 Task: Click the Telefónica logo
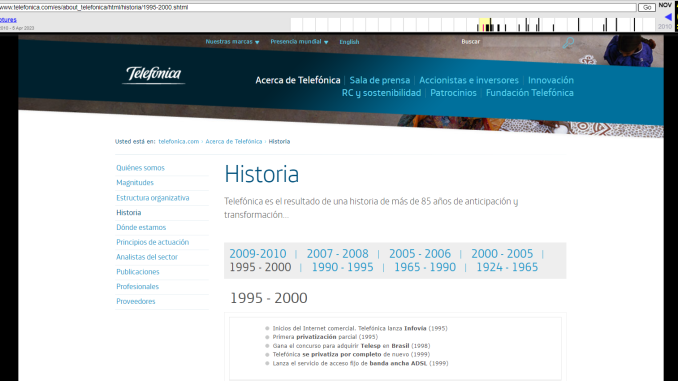click(x=154, y=75)
